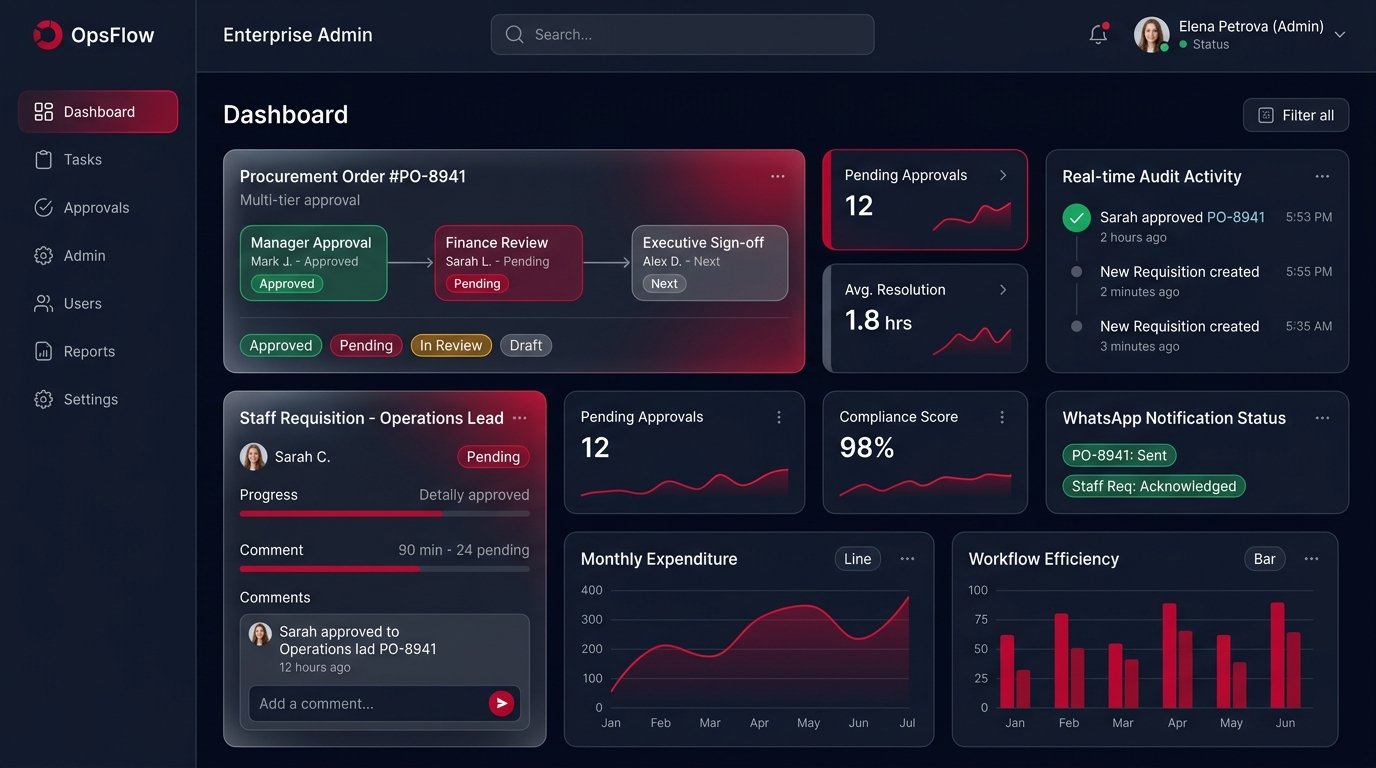Open the PO-8941 link in audit activity
This screenshot has width=1376, height=768.
pos(1236,217)
